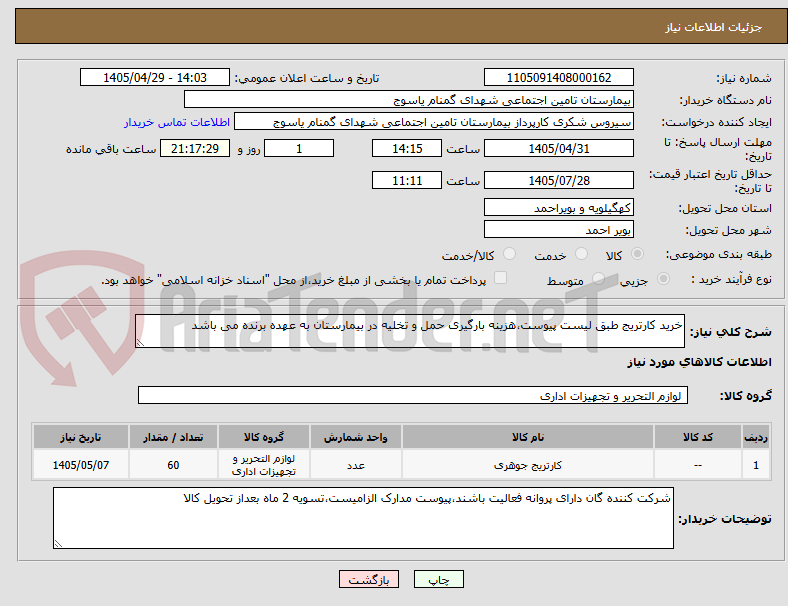Screen dimensions: 788x606
Task: Toggle the اسناد خزانه اسلامی payment checkbox
Action: [501, 278]
